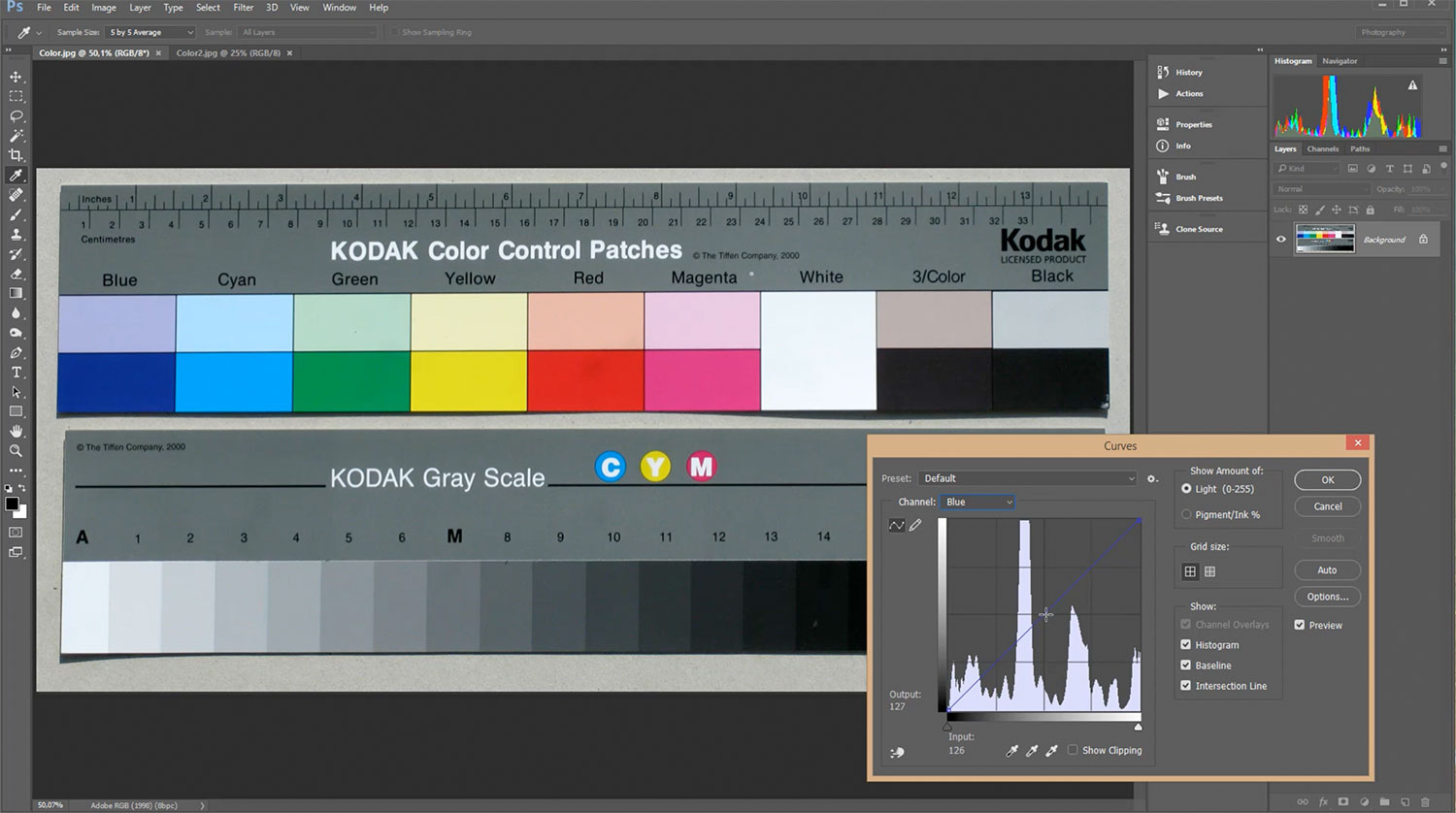Select the Pigment/Ink % radio button
The image size is (1456, 813).
[x=1186, y=514]
